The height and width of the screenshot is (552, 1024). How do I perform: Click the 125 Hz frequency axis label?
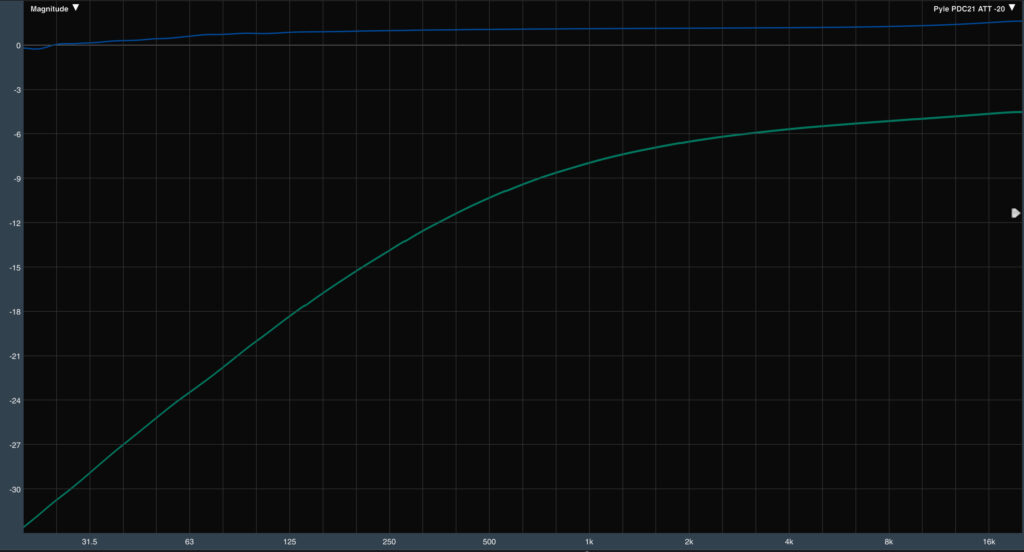(x=289, y=542)
